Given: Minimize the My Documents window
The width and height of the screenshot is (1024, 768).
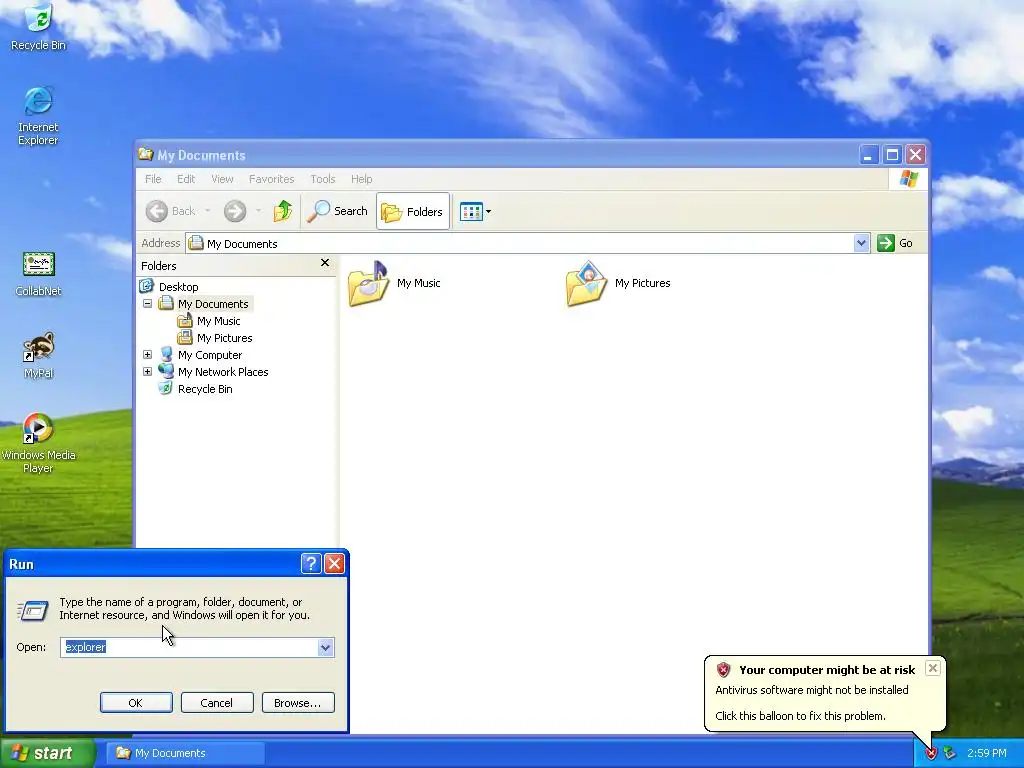Looking at the screenshot, I should [x=869, y=155].
